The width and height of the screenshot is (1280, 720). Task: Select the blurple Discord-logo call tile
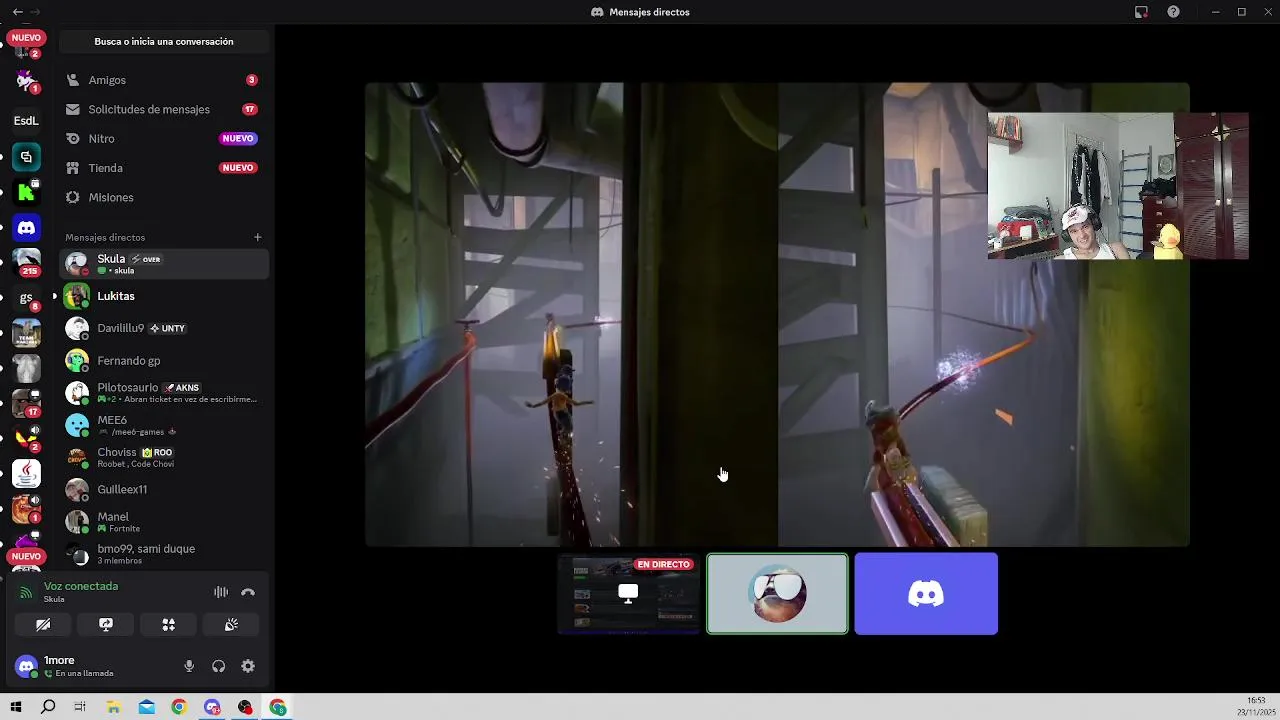point(926,594)
